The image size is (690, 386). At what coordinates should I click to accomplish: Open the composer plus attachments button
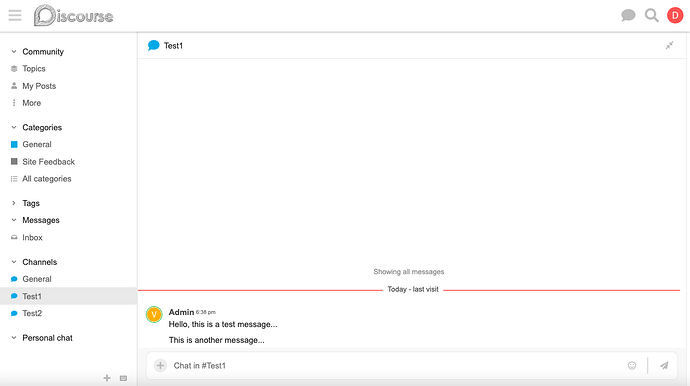160,365
